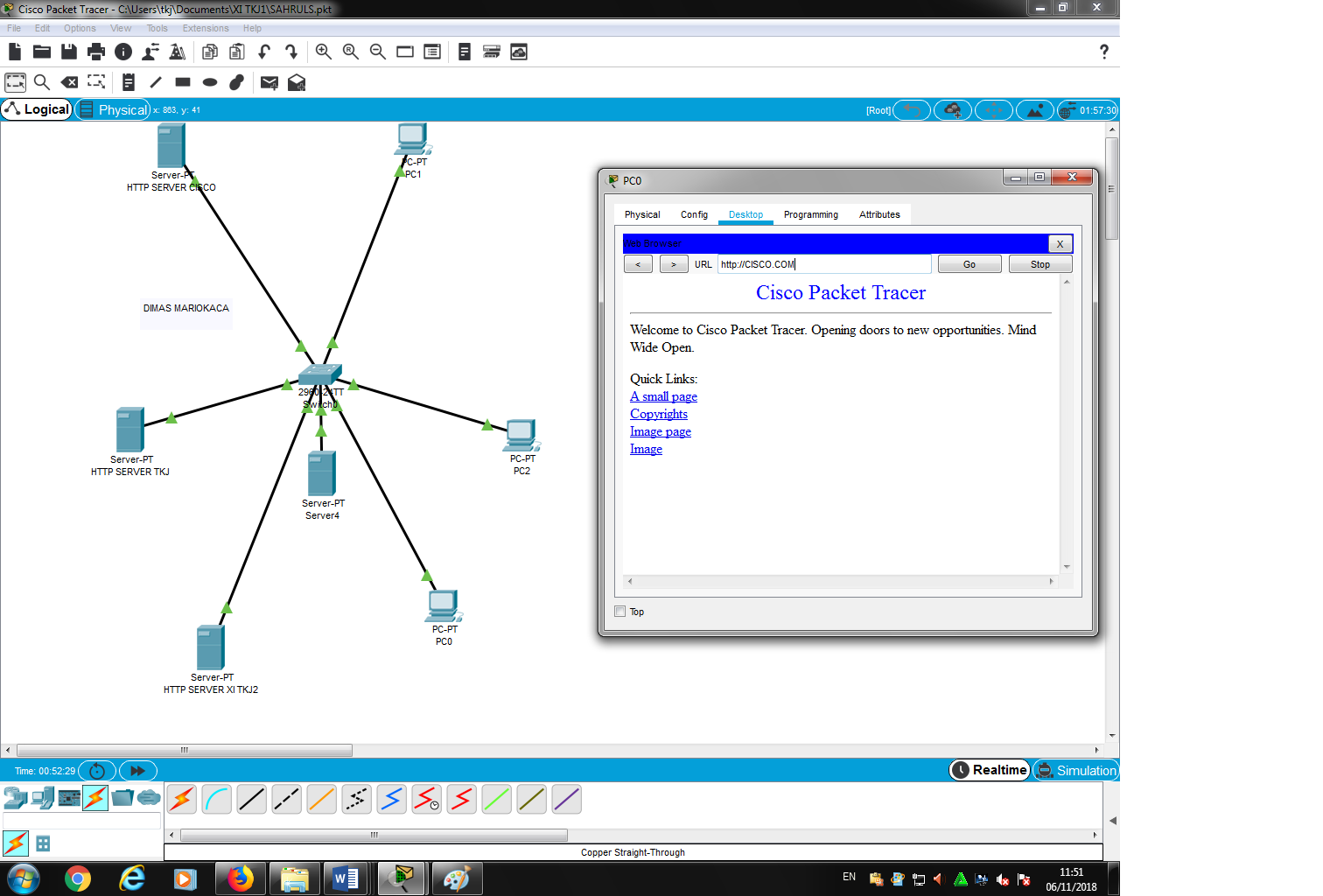Open a file with the folder icon
The image size is (1323, 896).
pos(42,52)
